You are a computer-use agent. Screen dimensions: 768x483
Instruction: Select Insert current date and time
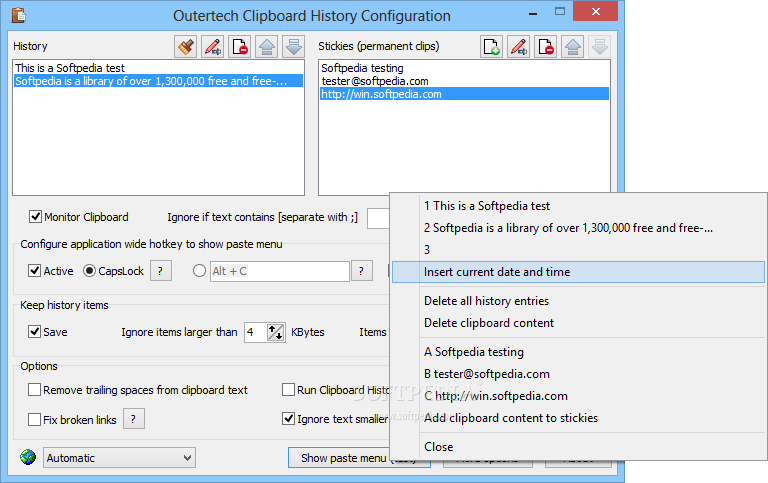(x=578, y=272)
